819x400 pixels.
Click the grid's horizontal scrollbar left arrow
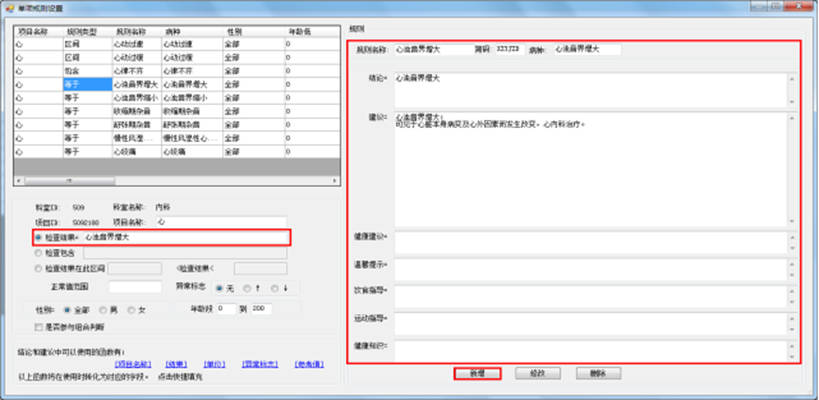pyautogui.click(x=17, y=181)
